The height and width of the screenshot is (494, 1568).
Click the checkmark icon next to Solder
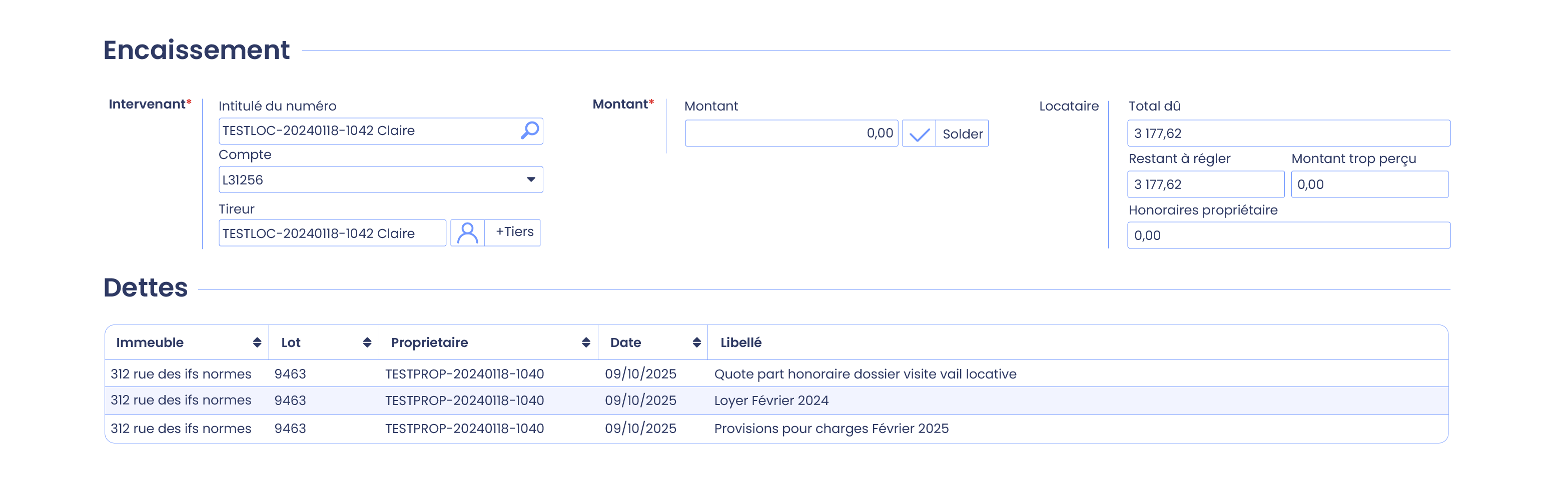[x=919, y=134]
